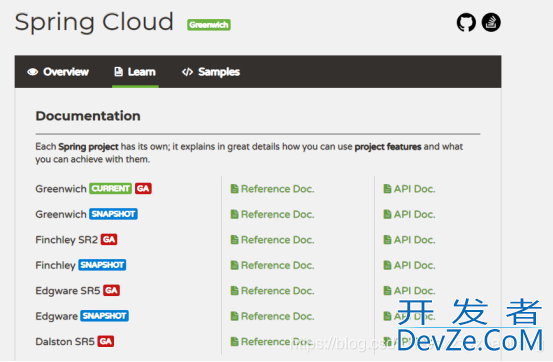Viewport: 553px width, 362px height.
Task: Click the Dalston SR5 version name
Action: pyautogui.click(x=65, y=342)
